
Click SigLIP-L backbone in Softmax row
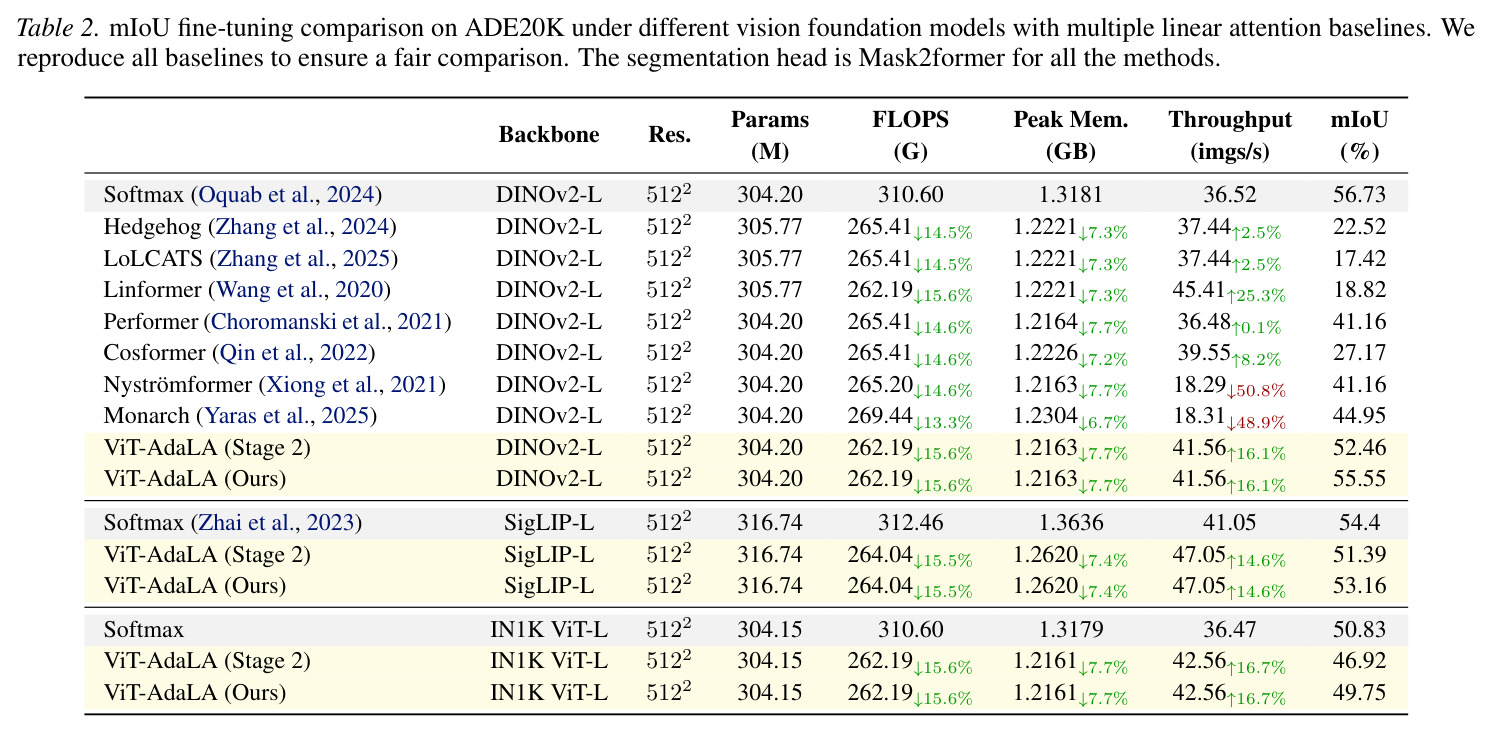(x=549, y=522)
